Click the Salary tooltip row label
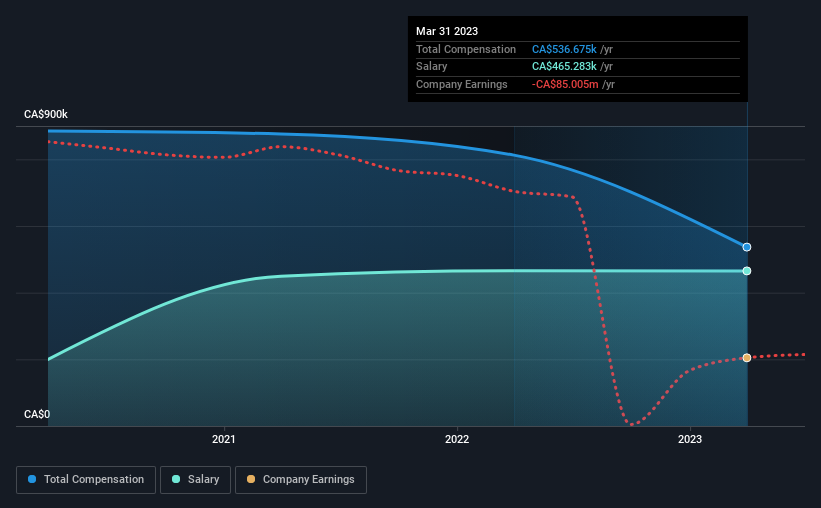 pyautogui.click(x=431, y=67)
